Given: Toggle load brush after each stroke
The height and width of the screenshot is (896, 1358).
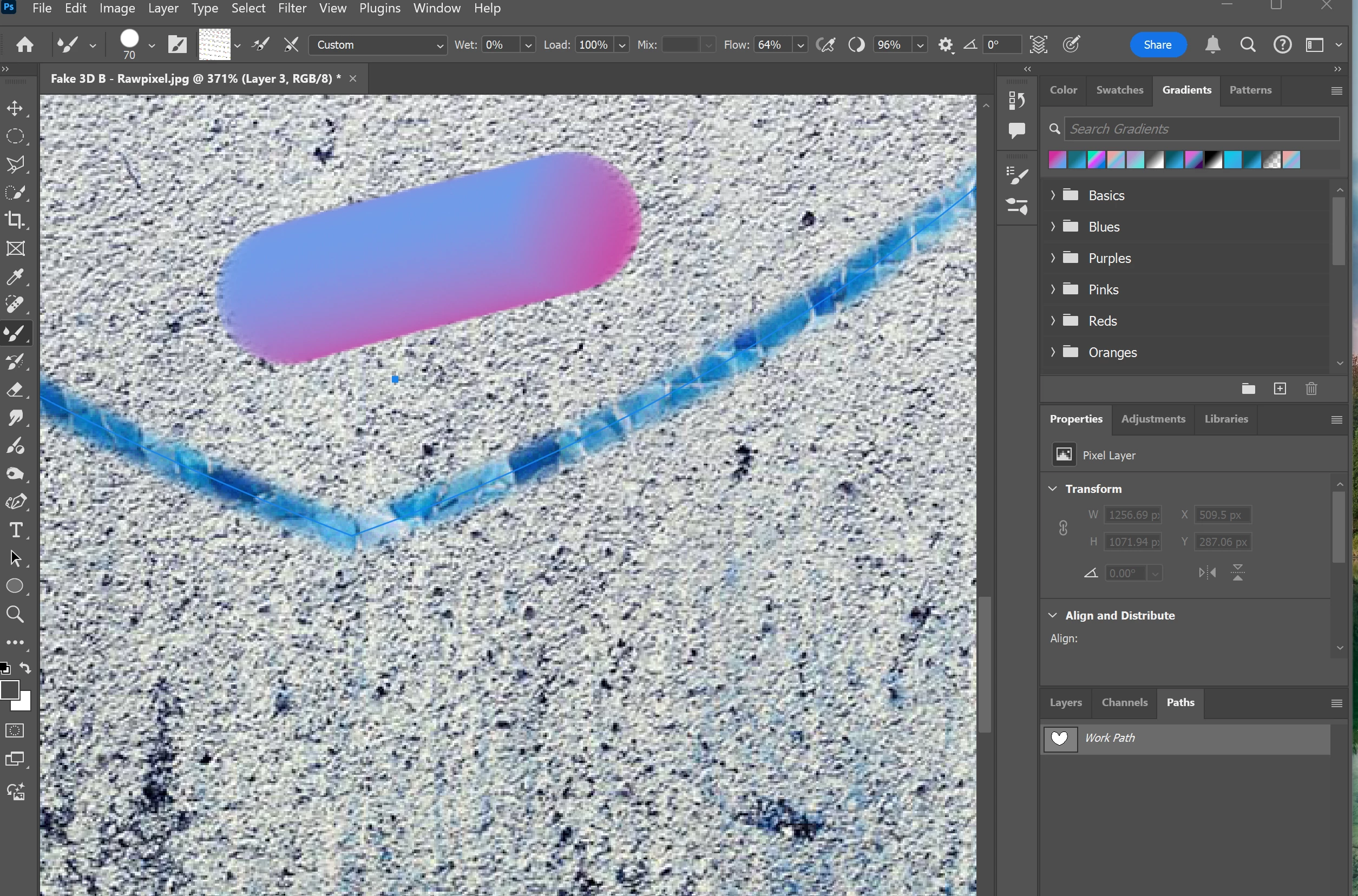Looking at the screenshot, I should click(x=262, y=45).
